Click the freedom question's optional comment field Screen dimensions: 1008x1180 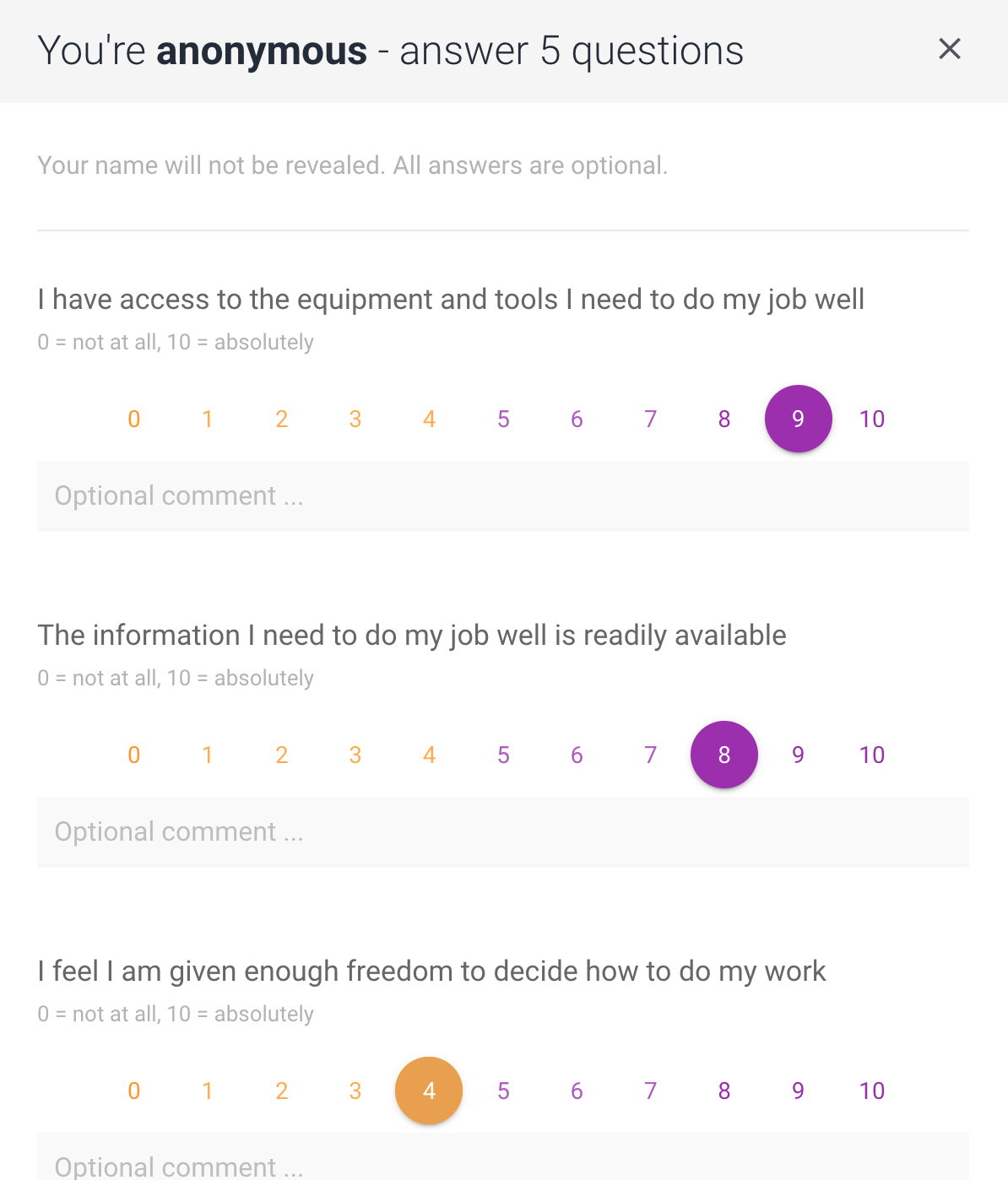coord(502,1161)
